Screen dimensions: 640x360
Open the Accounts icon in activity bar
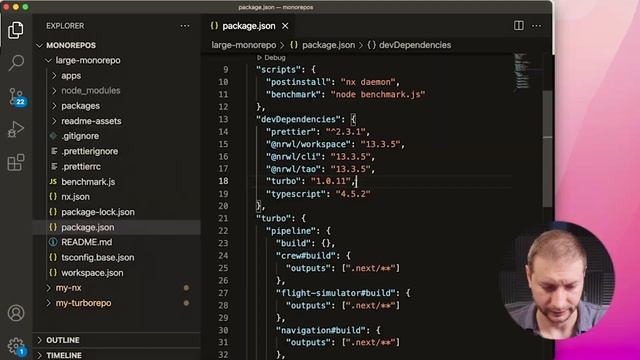(16, 313)
